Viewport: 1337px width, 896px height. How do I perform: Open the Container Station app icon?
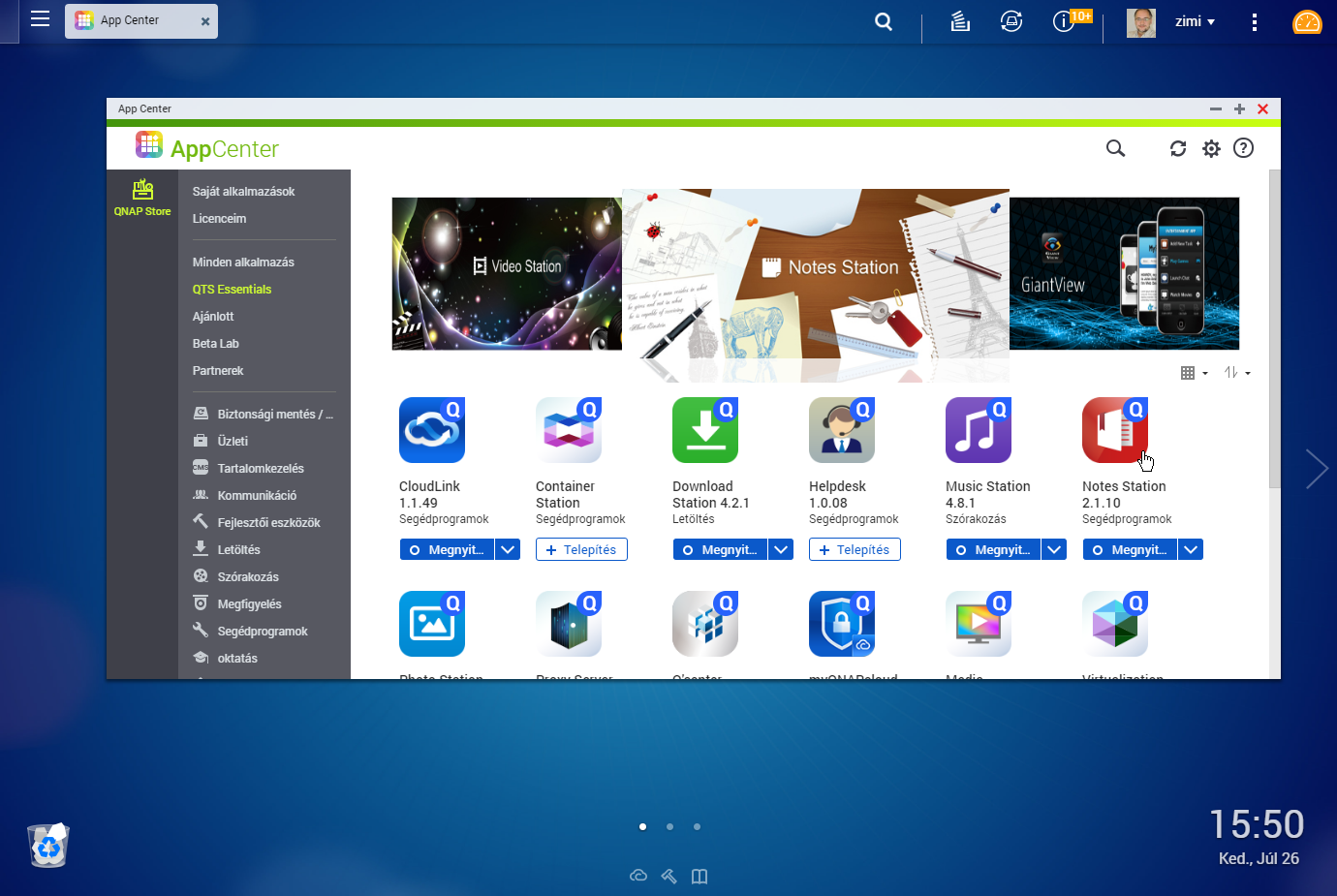(569, 430)
